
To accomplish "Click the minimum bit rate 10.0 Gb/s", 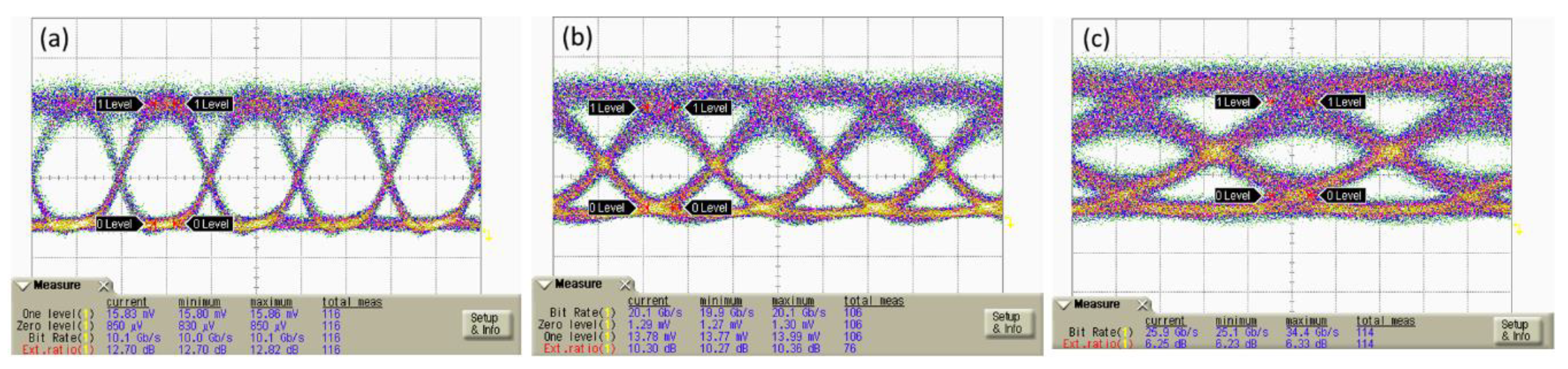I will [205, 337].
